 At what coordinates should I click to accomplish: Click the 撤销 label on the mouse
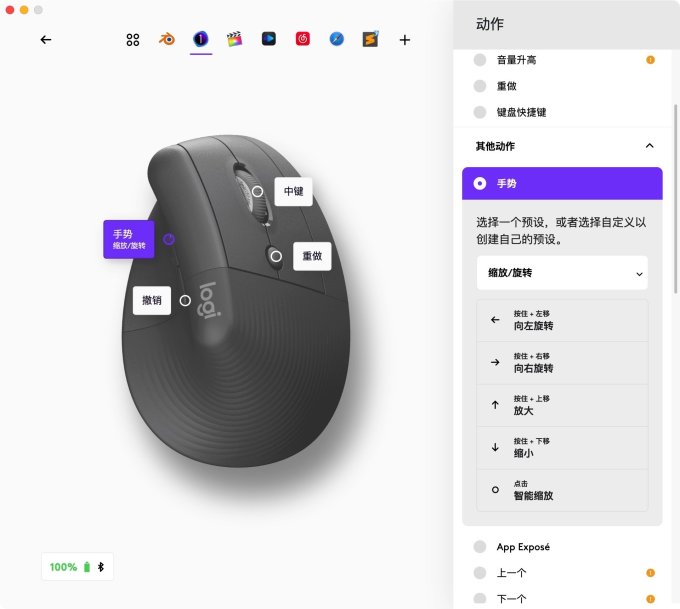(x=152, y=301)
